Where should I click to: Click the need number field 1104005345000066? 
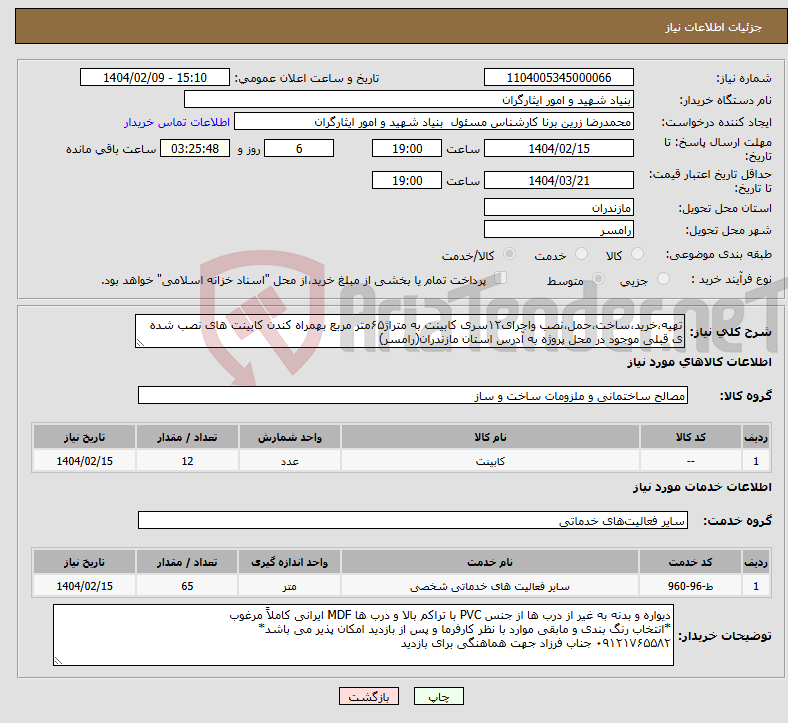point(558,78)
